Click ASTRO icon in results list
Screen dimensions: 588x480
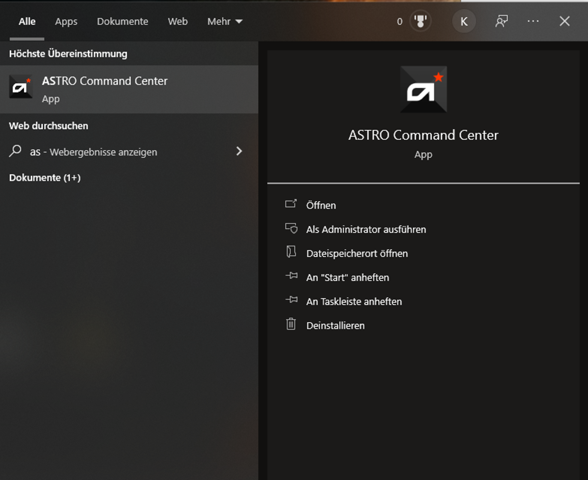point(20,87)
